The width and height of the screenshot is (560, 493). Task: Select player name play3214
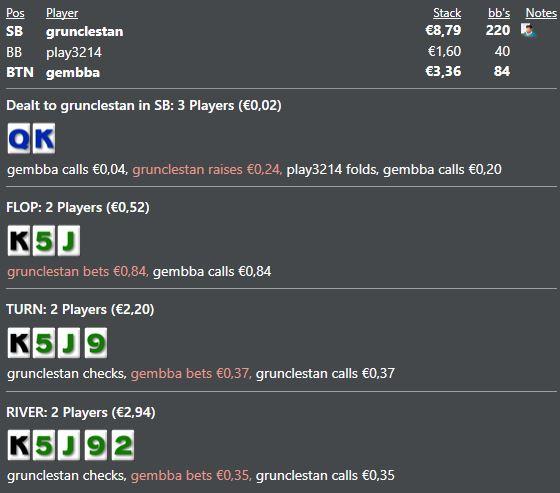(x=74, y=53)
